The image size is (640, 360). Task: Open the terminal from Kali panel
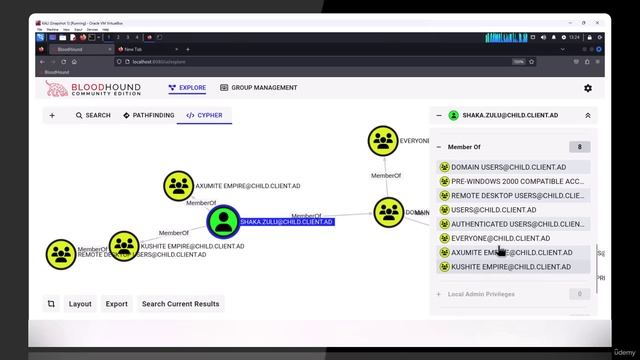point(92,38)
